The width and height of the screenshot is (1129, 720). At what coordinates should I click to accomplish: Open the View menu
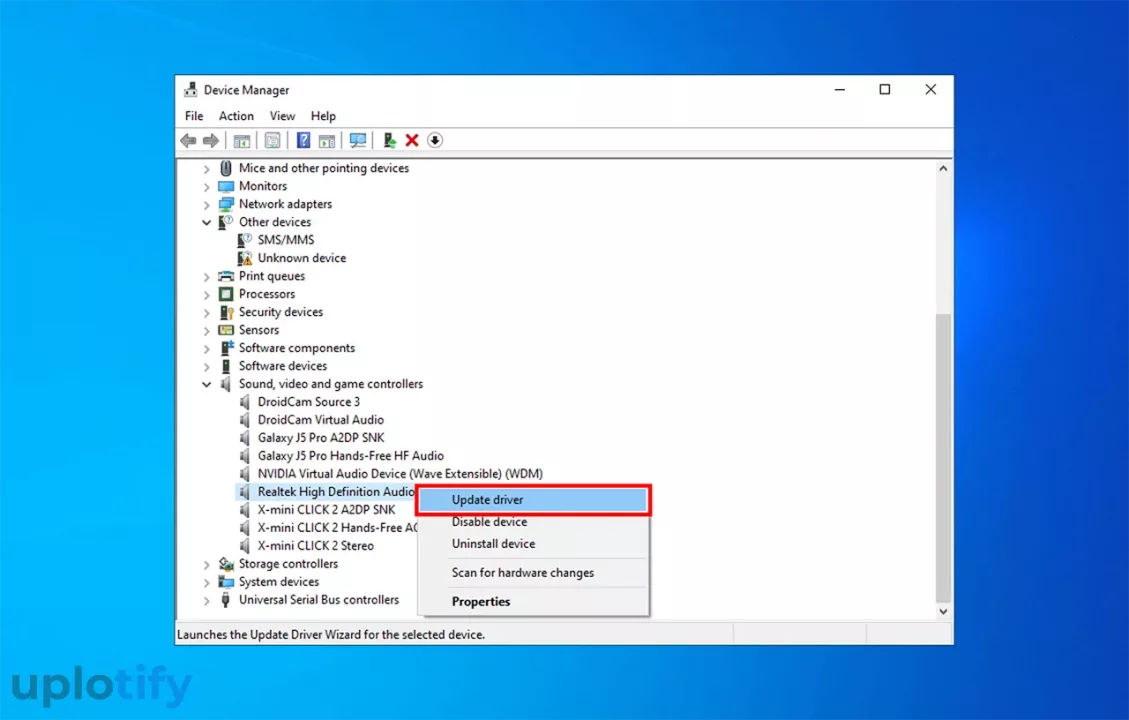pyautogui.click(x=282, y=116)
